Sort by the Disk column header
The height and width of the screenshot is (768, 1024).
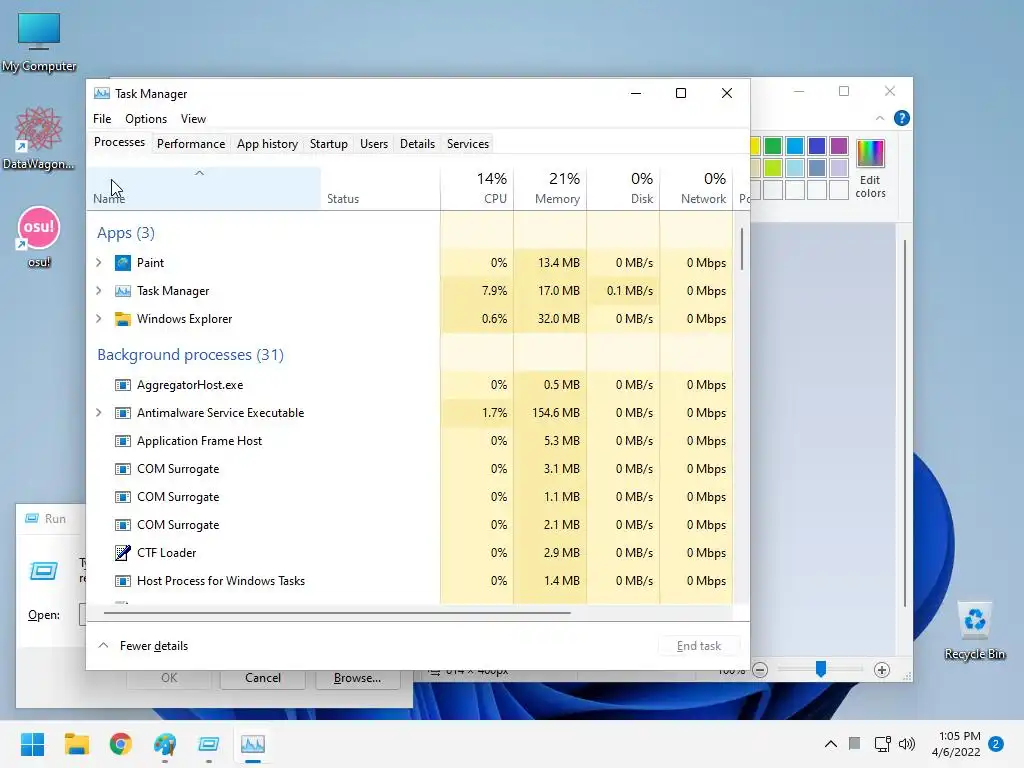click(623, 188)
